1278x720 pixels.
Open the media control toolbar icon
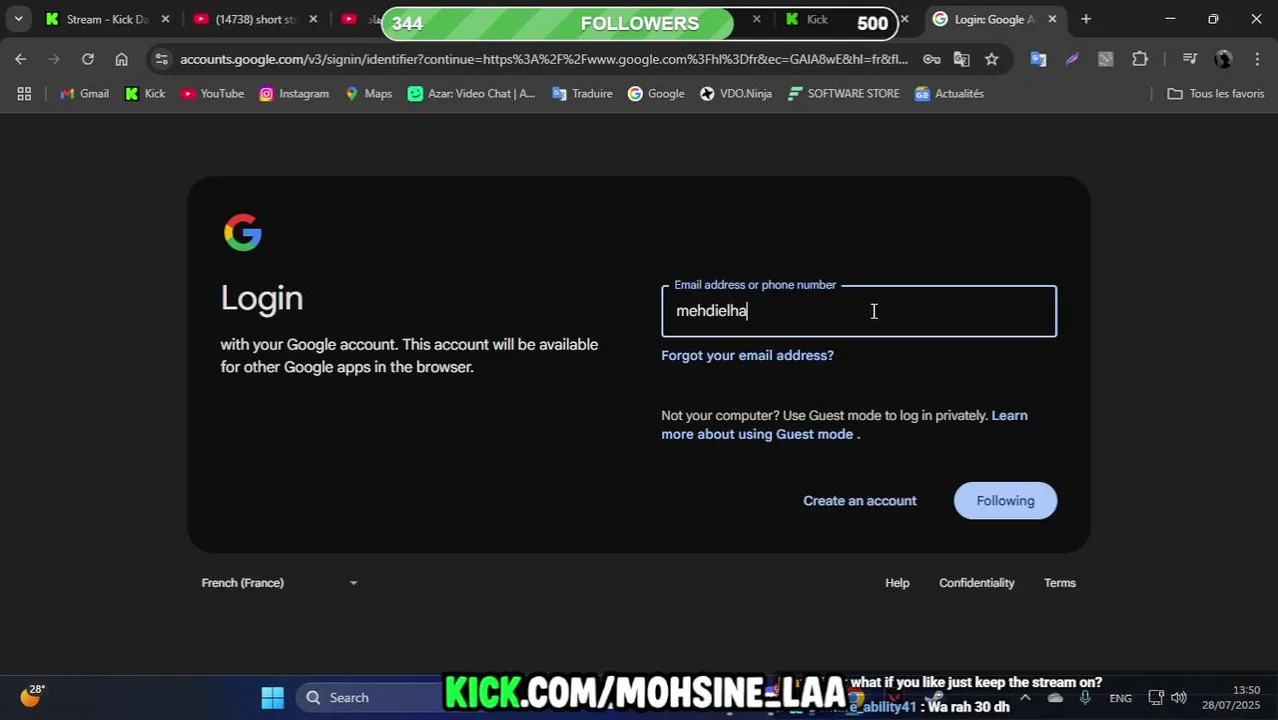point(1189,59)
